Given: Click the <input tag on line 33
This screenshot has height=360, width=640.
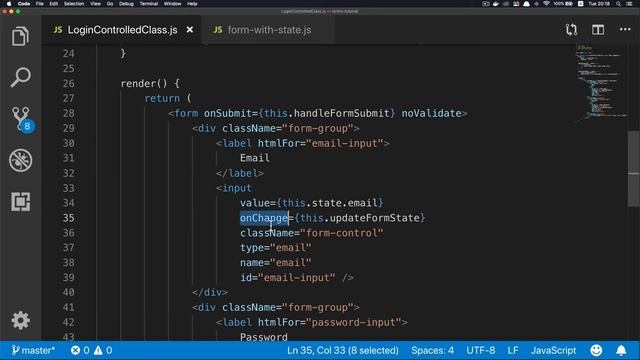Looking at the screenshot, I should click(x=234, y=188).
